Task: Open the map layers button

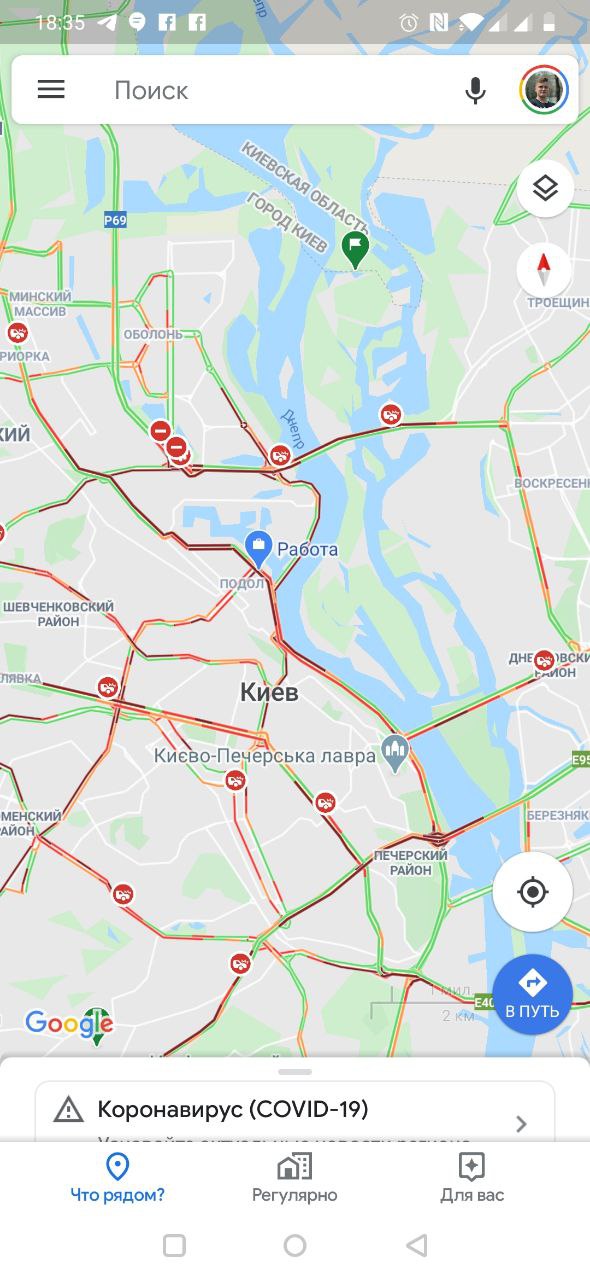Action: coord(545,188)
